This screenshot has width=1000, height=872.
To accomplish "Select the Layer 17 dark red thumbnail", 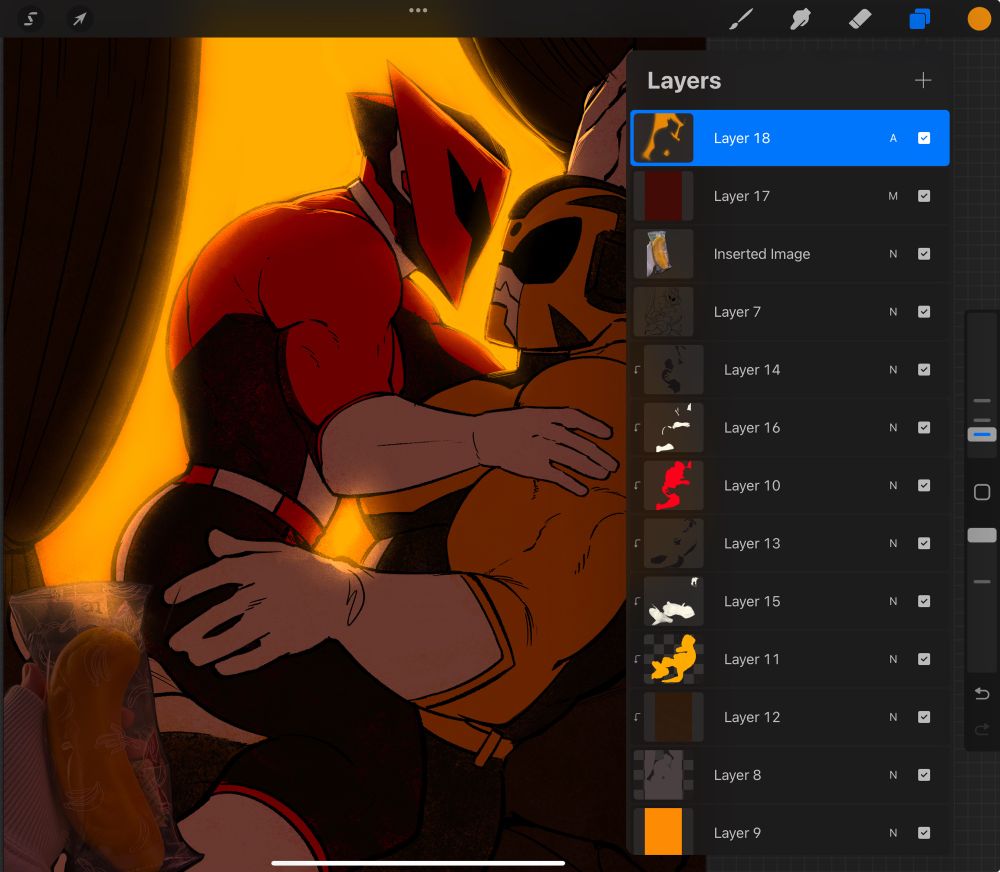I will (663, 196).
